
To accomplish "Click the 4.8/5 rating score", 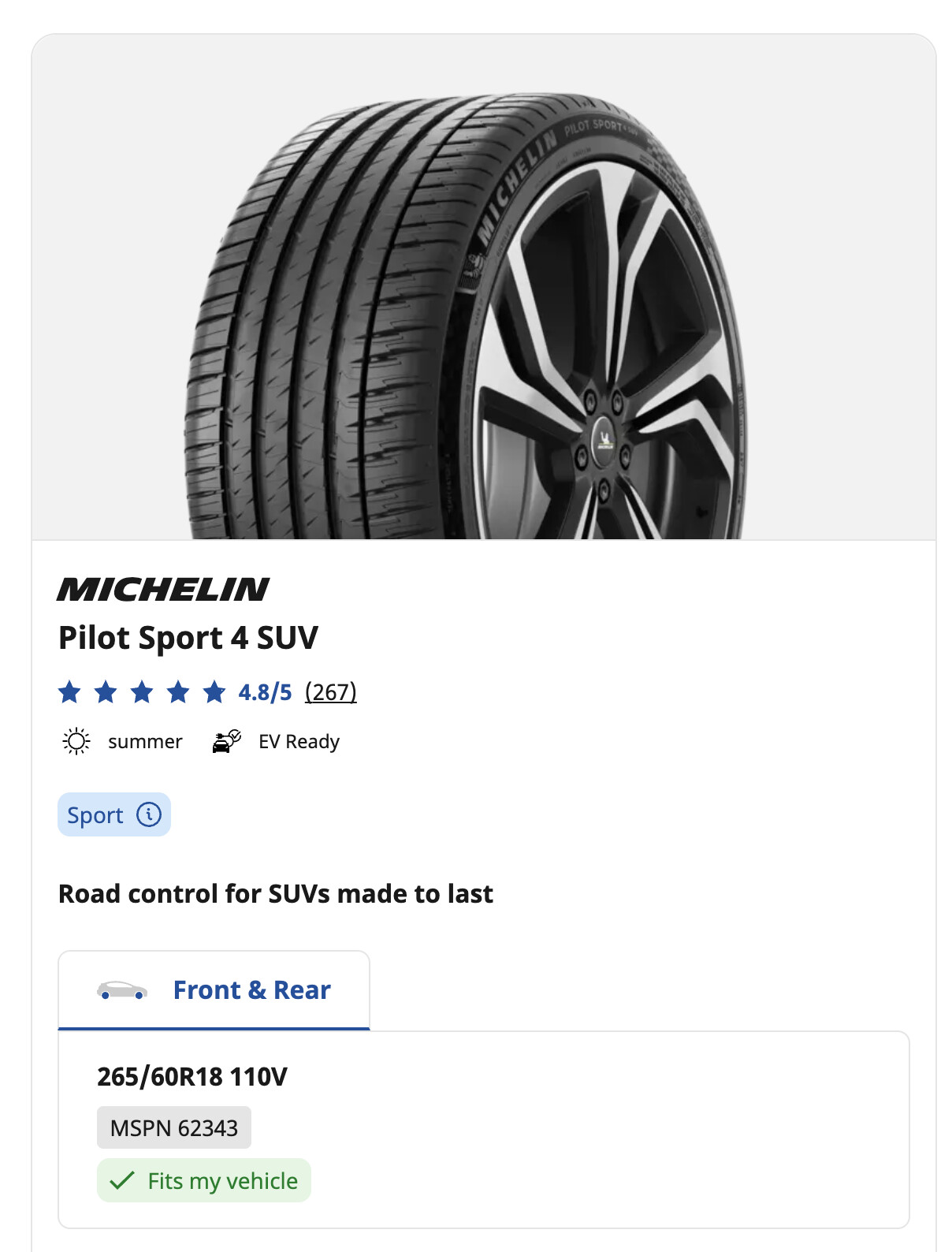I will [x=265, y=692].
